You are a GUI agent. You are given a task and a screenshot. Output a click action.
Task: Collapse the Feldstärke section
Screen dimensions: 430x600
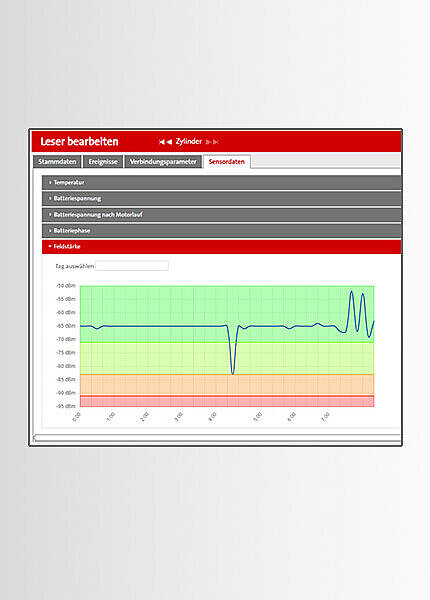click(x=222, y=247)
